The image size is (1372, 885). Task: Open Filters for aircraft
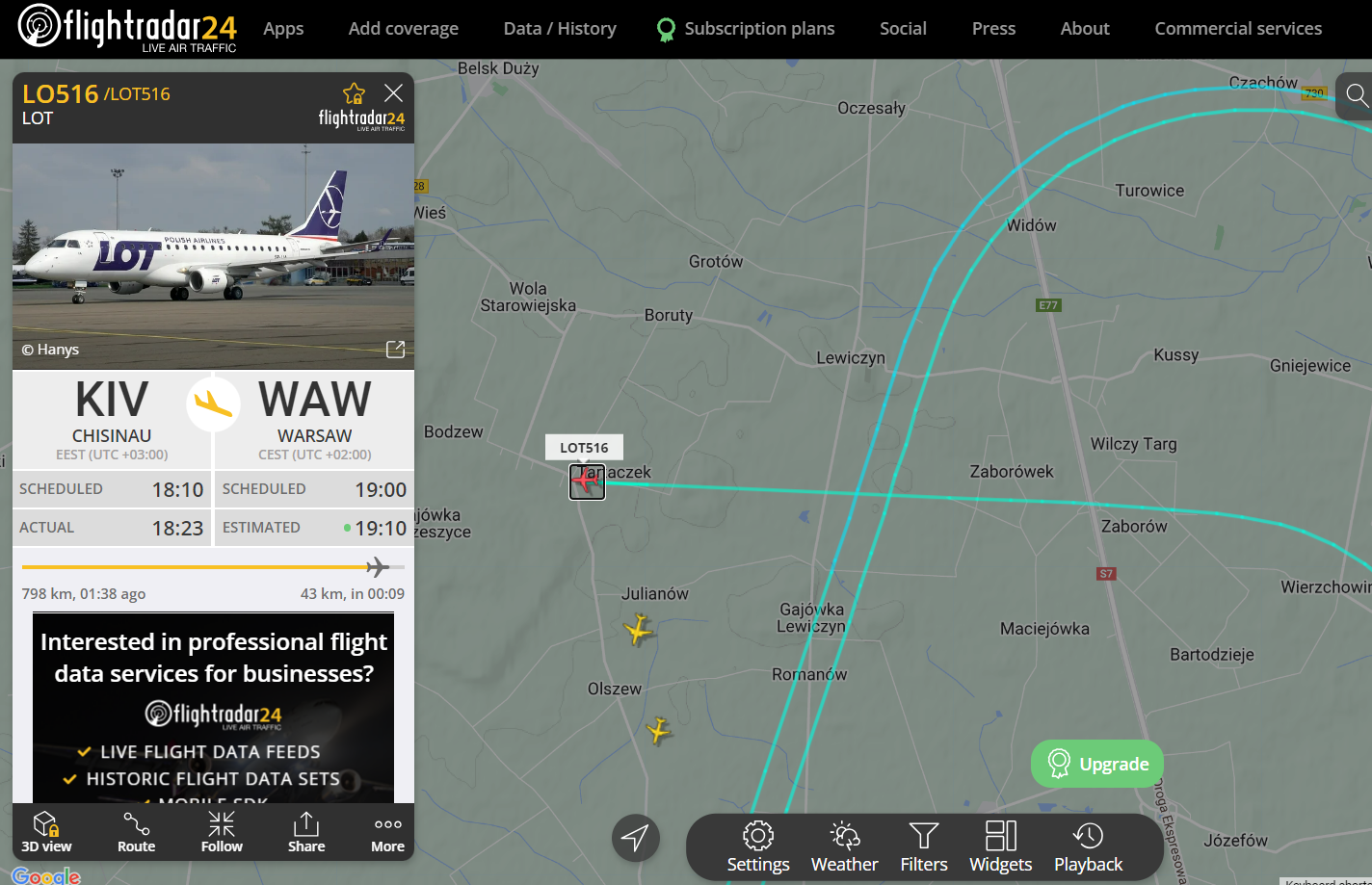(924, 846)
